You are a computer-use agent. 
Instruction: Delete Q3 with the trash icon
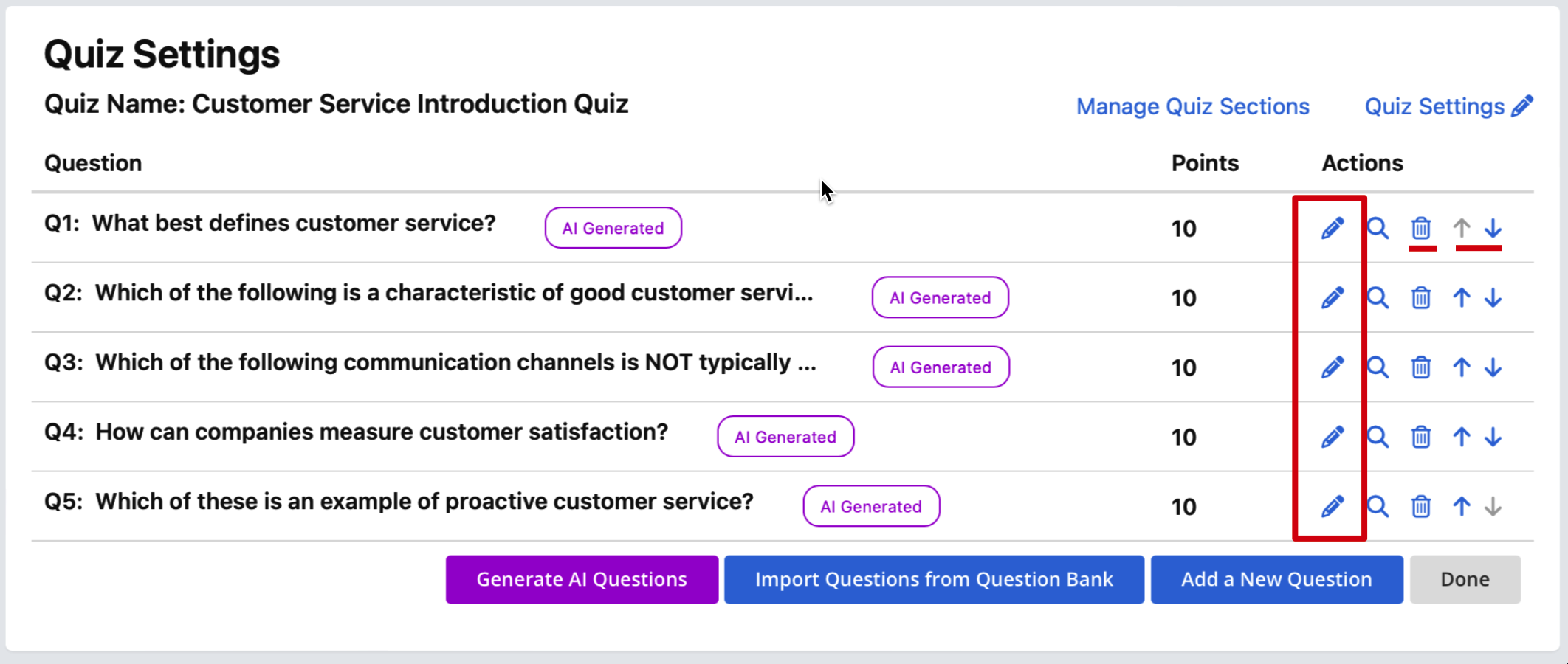coord(1421,367)
